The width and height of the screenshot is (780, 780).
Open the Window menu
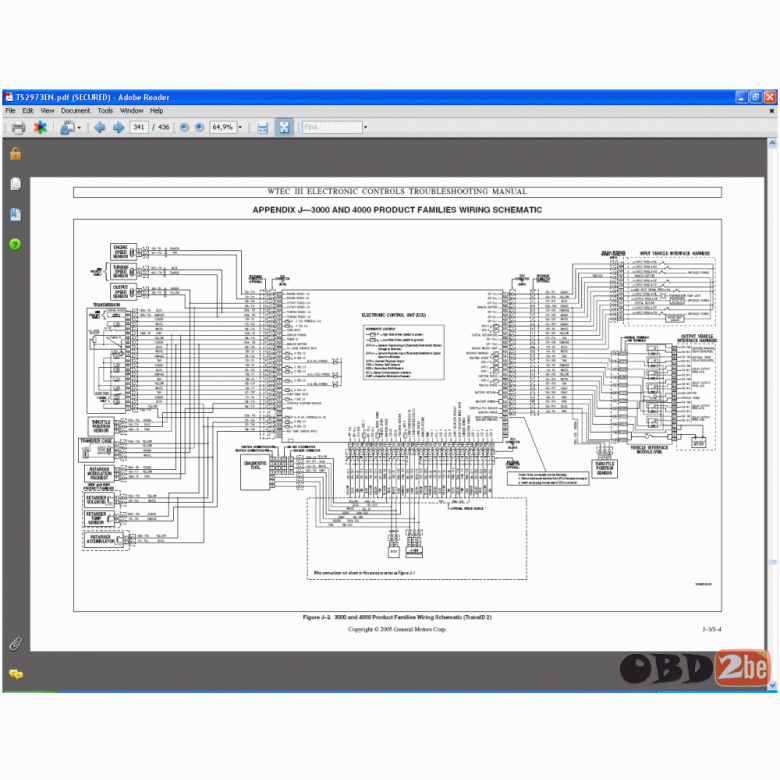131,111
